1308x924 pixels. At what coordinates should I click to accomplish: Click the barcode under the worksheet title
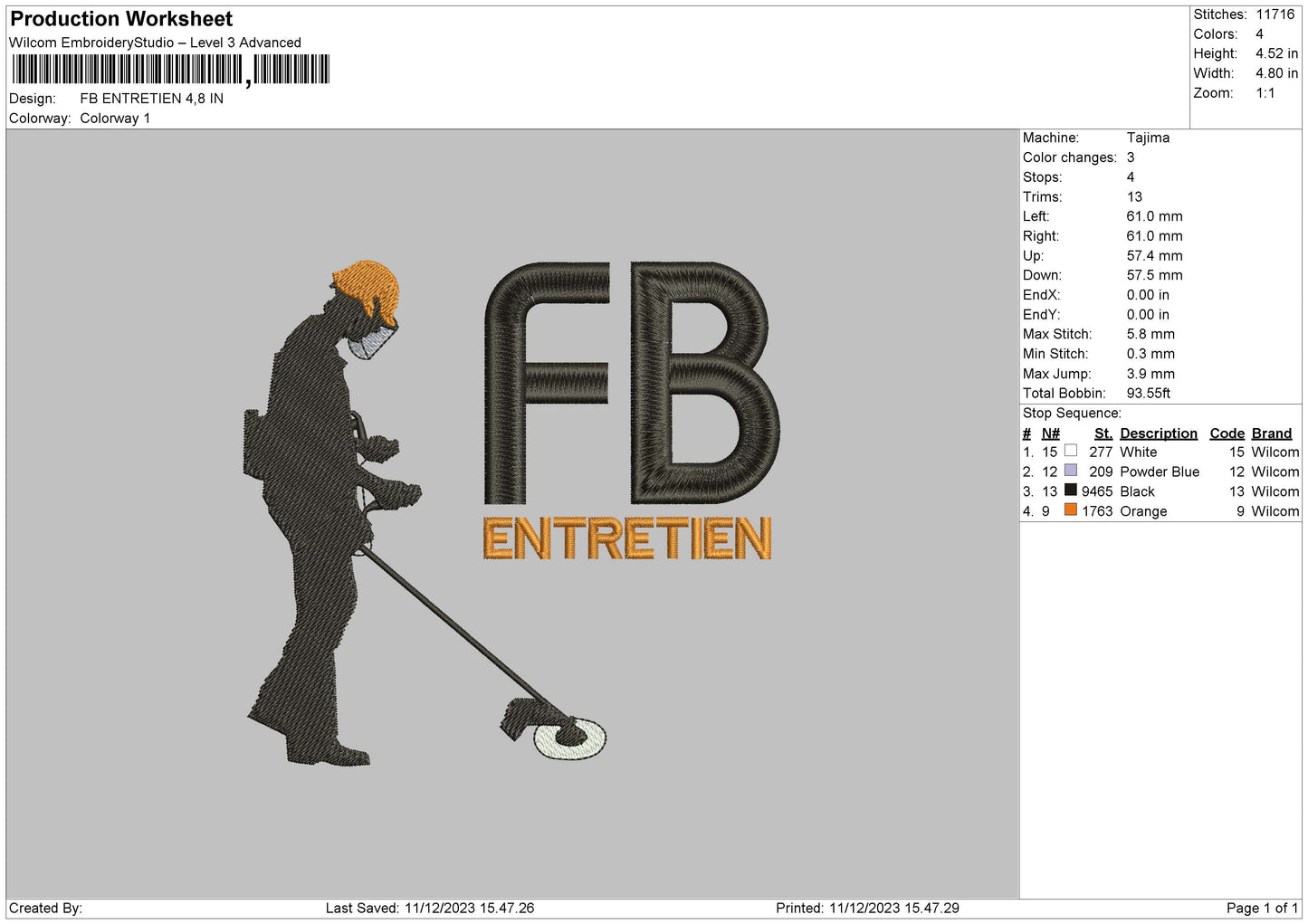[171, 70]
